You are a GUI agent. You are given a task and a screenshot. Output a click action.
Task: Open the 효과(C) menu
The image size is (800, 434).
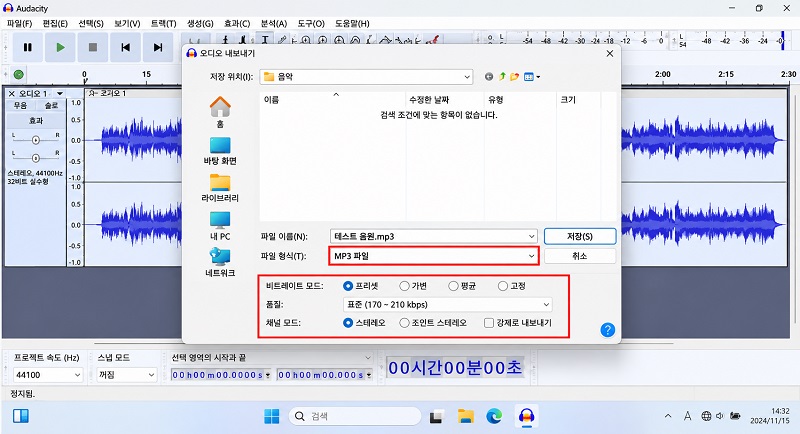[237, 23]
